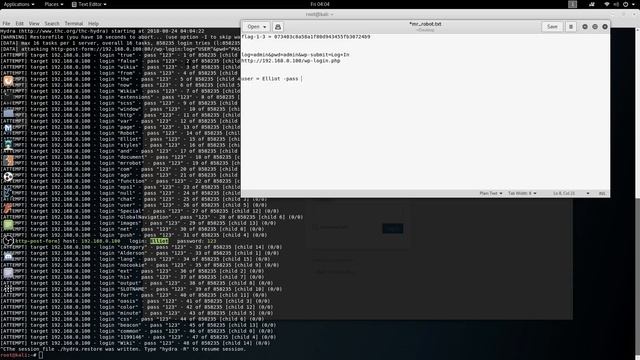The image size is (640, 360).
Task: Click the terminal prompt at the bottom
Action: pos(22,355)
